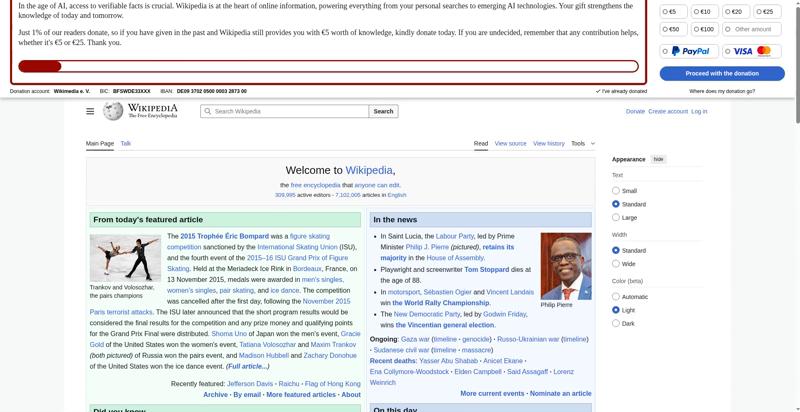Open the View history tab
Image resolution: width=800 pixels, height=412 pixels.
pos(548,144)
